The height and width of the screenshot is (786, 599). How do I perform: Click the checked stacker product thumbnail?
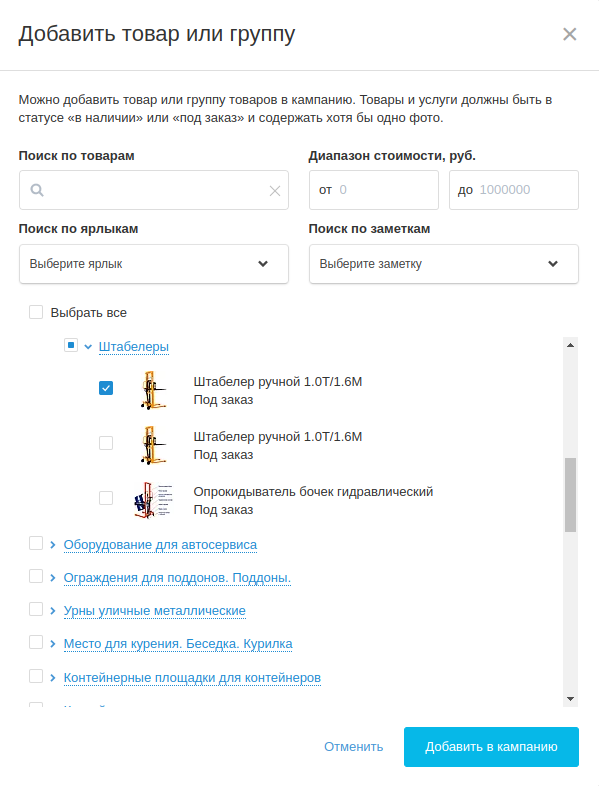tap(153, 390)
